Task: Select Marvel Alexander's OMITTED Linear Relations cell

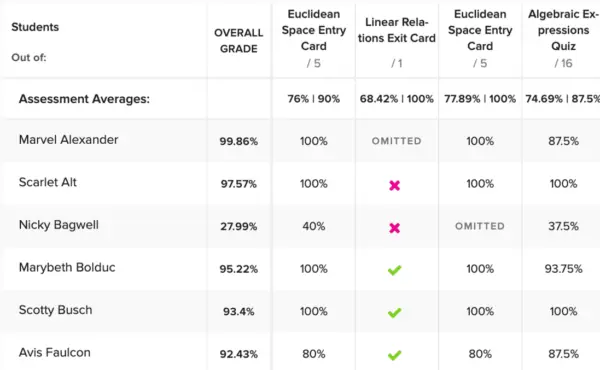Action: click(396, 141)
